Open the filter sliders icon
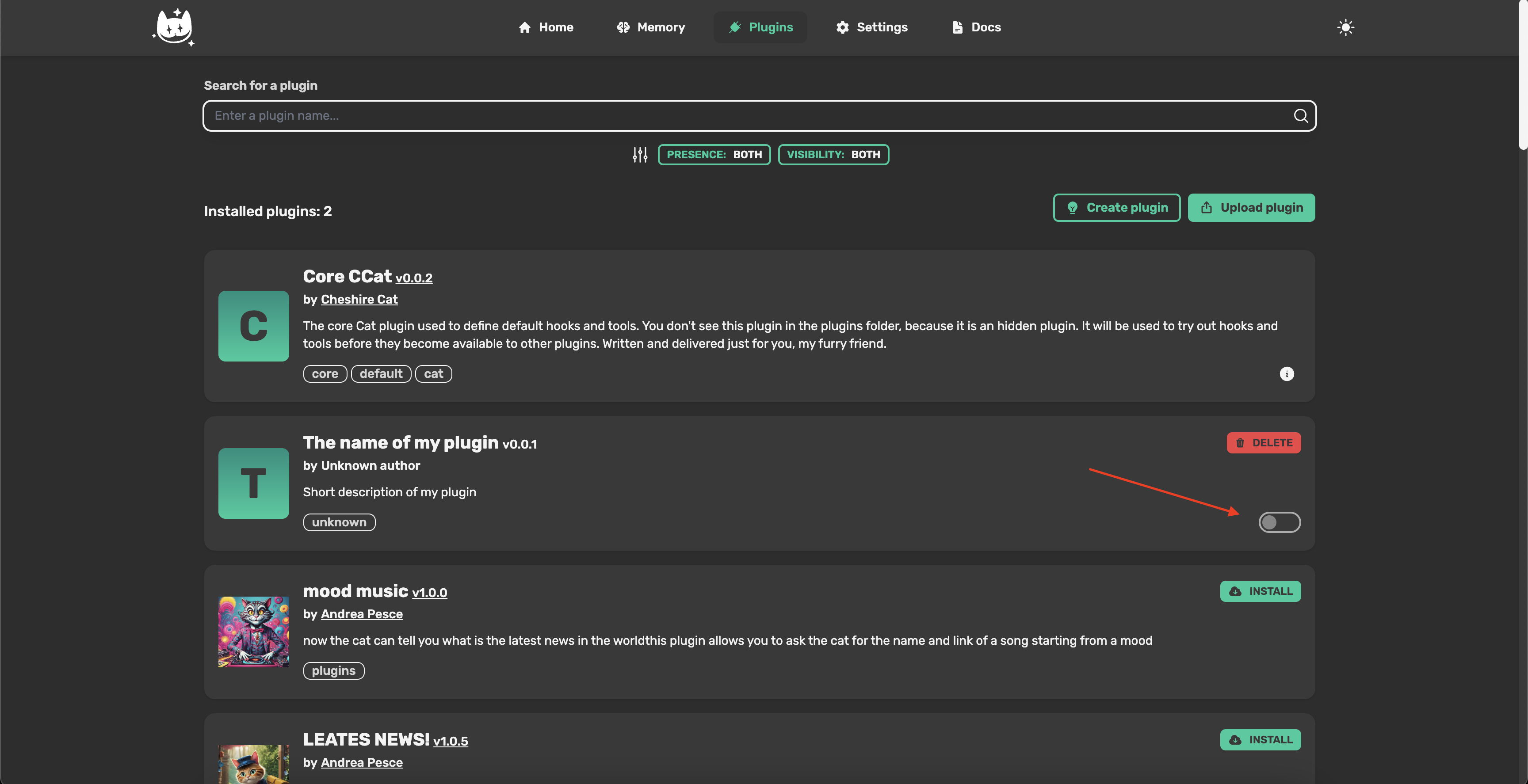The image size is (1528, 784). click(639, 155)
